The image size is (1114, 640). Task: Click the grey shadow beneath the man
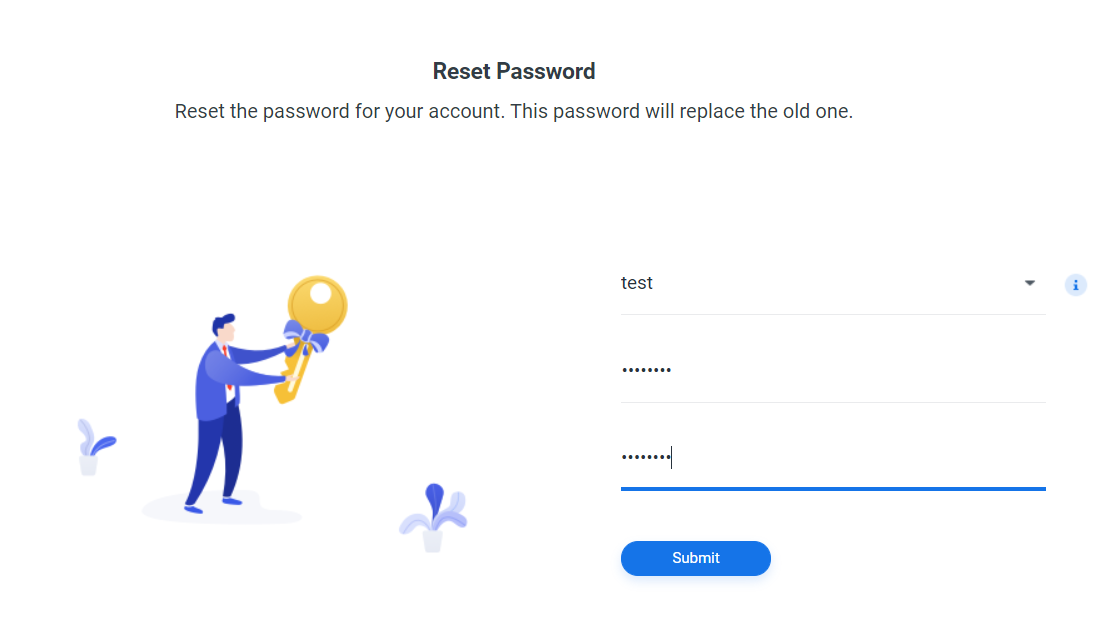click(x=222, y=512)
